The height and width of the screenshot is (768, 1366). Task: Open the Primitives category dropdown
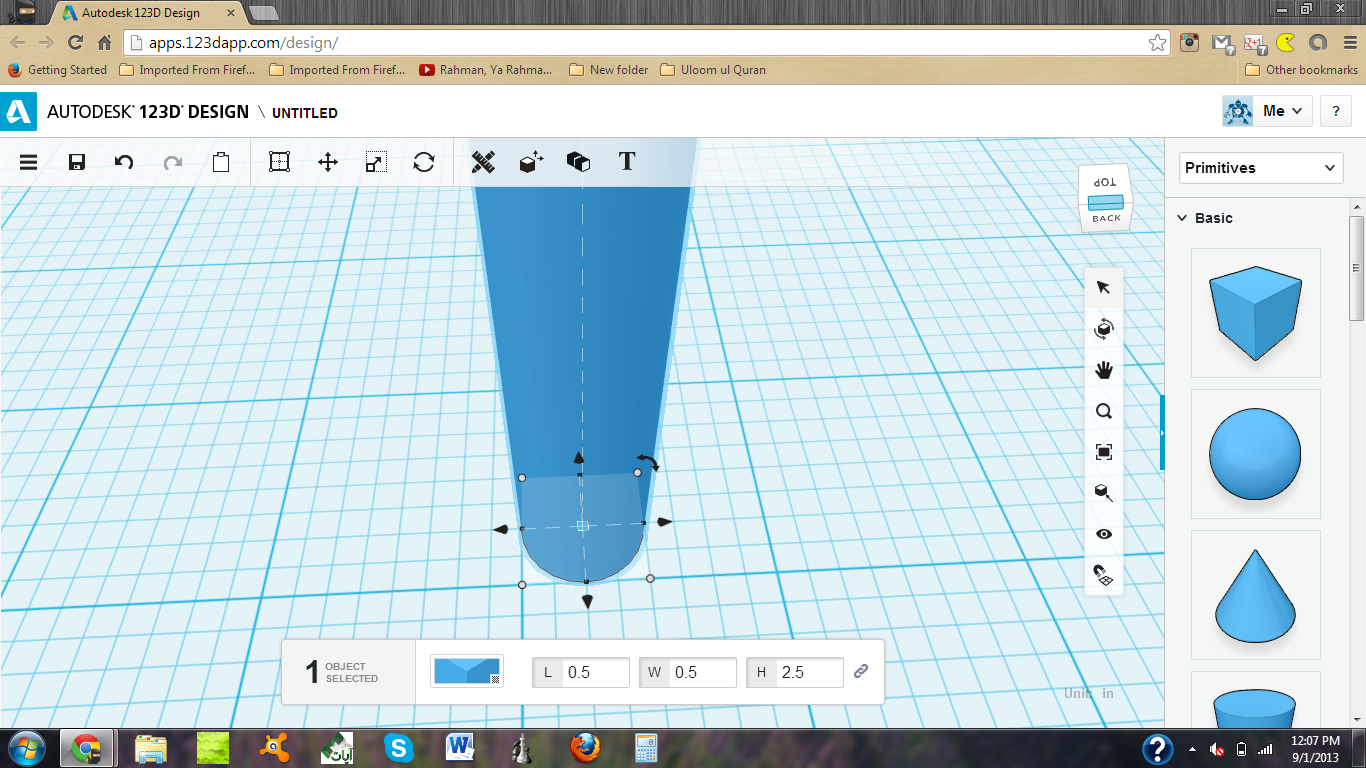(1261, 168)
